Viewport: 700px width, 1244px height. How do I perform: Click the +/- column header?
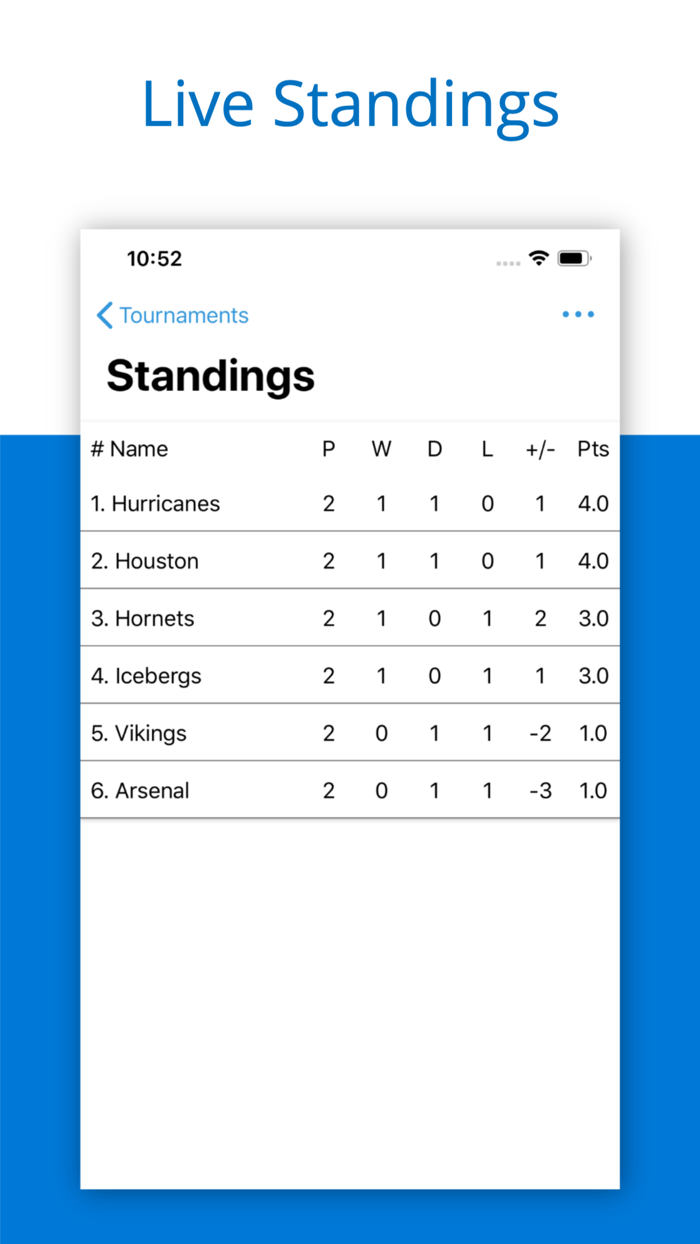pos(540,449)
